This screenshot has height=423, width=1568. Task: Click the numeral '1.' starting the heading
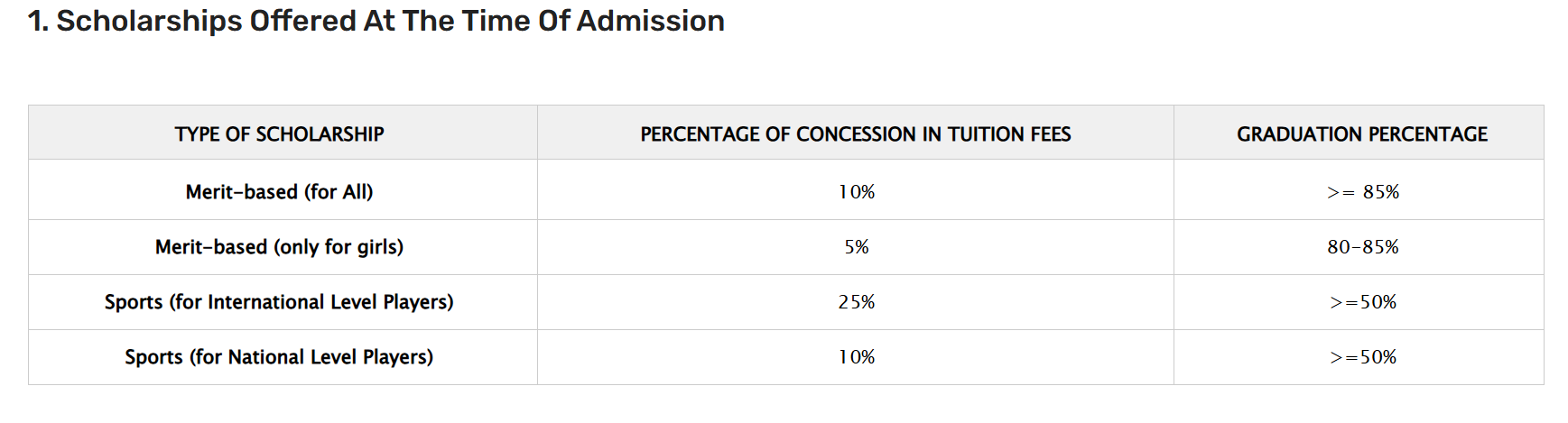click(x=37, y=21)
